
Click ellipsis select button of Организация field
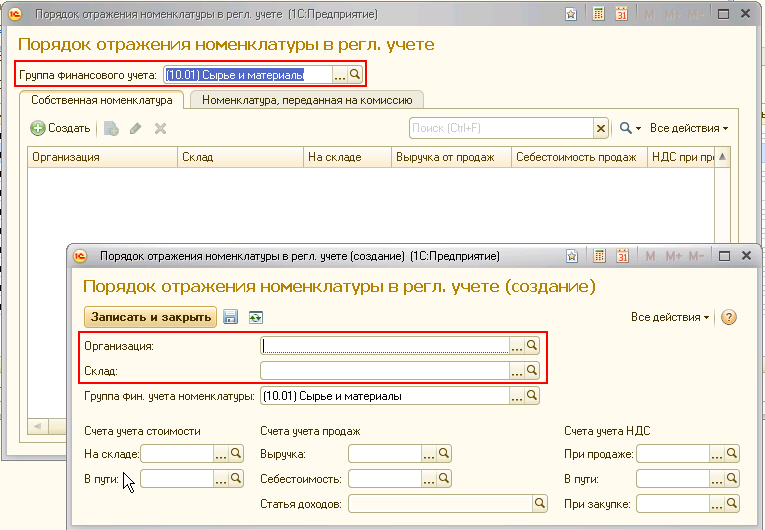point(517,346)
